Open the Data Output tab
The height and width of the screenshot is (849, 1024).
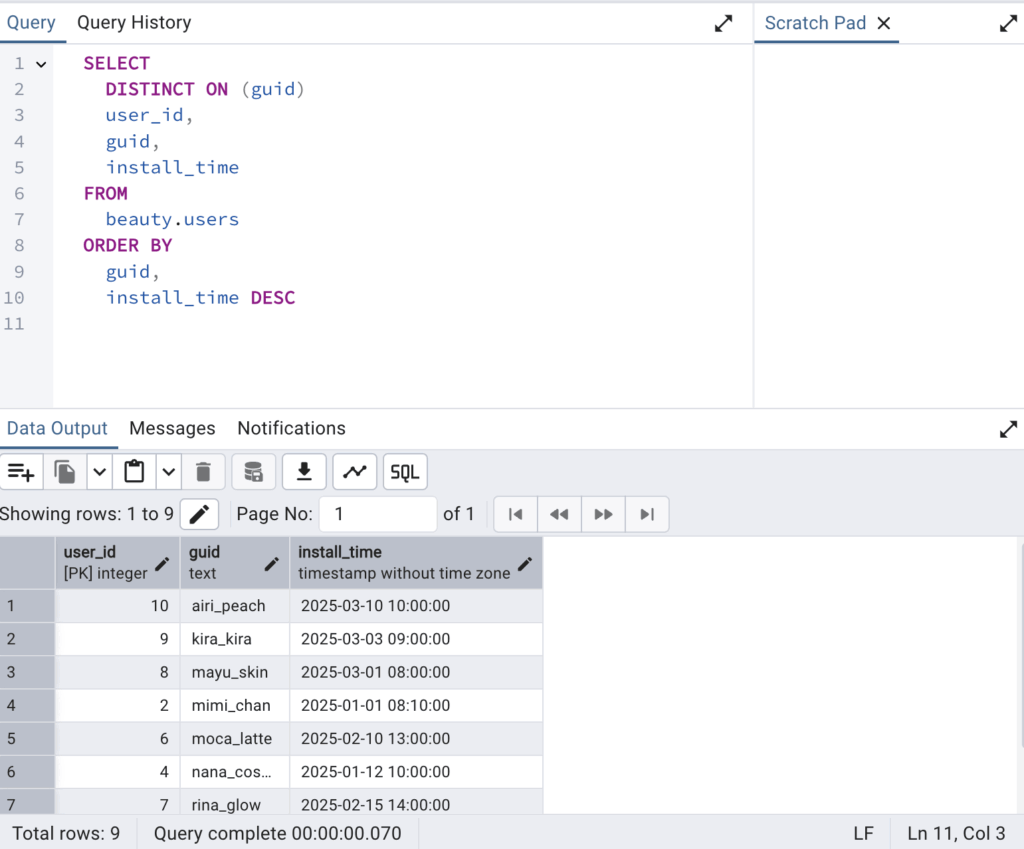pyautogui.click(x=57, y=428)
